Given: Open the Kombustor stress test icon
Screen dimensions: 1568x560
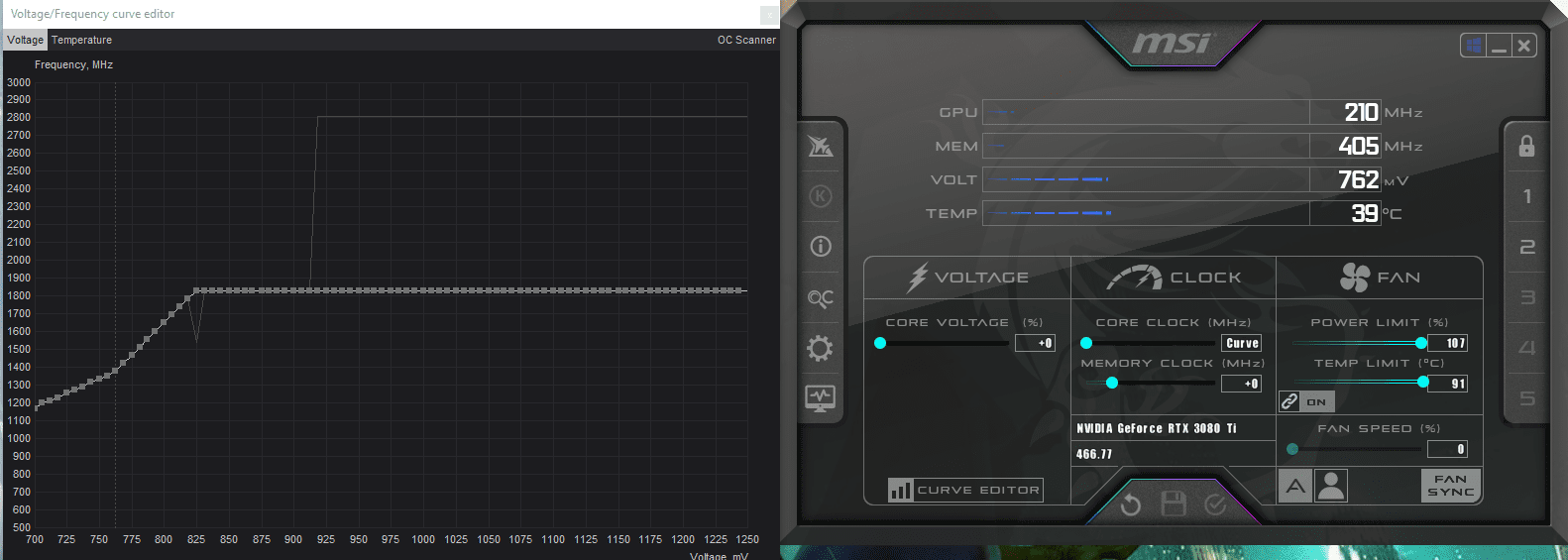Looking at the screenshot, I should [x=821, y=196].
